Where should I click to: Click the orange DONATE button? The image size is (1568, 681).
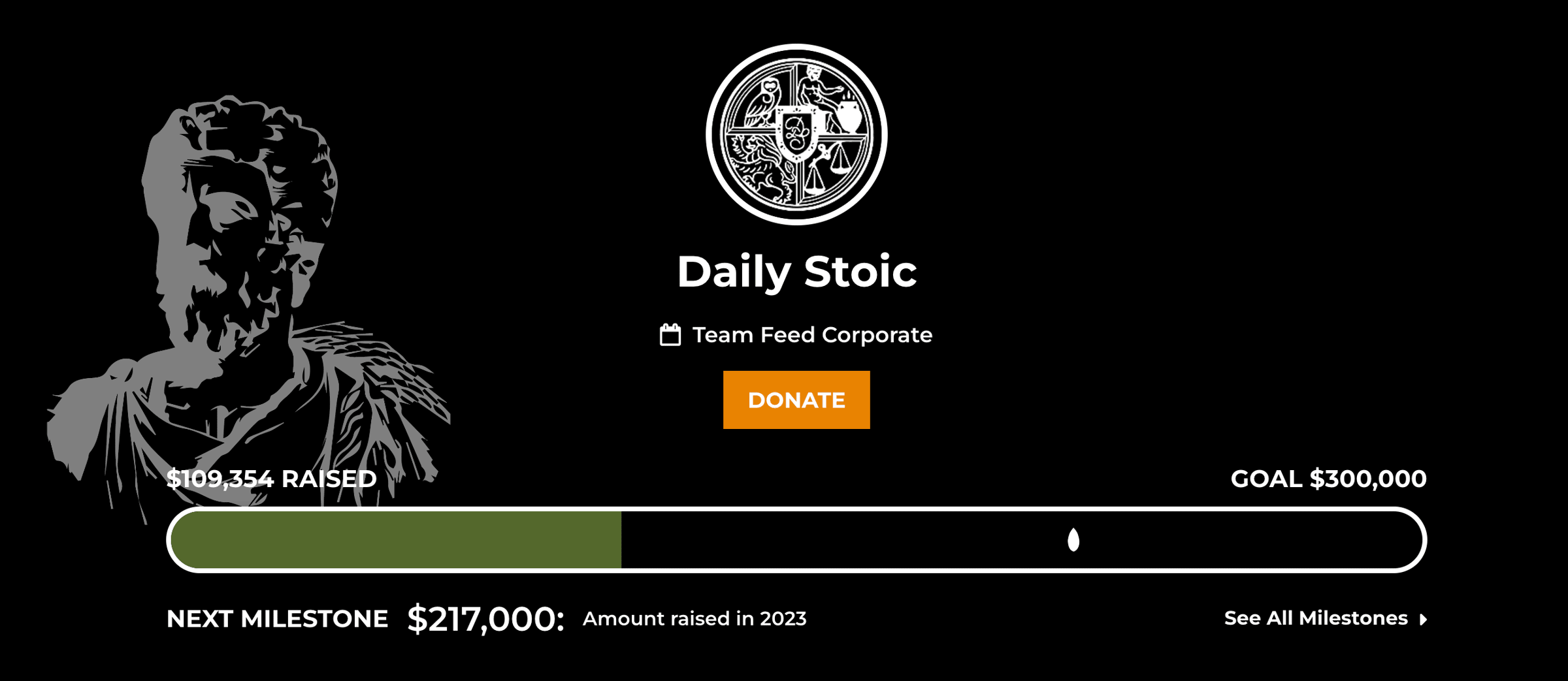(x=796, y=400)
